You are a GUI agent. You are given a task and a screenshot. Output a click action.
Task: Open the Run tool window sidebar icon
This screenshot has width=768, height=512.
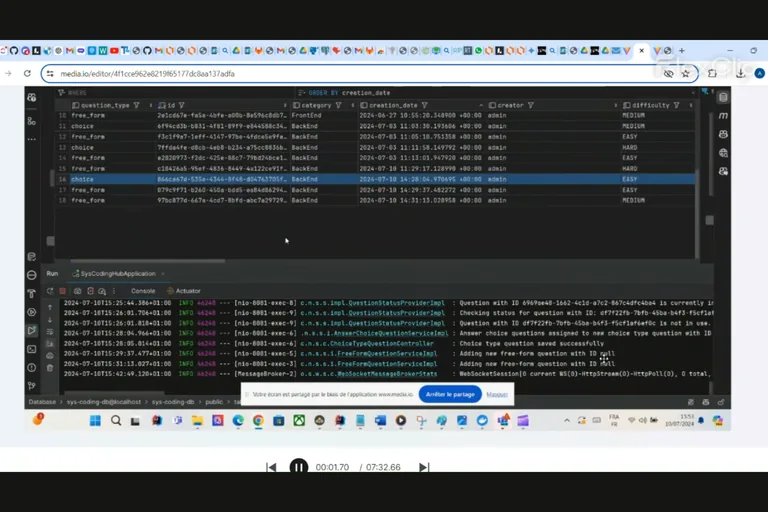[32, 331]
